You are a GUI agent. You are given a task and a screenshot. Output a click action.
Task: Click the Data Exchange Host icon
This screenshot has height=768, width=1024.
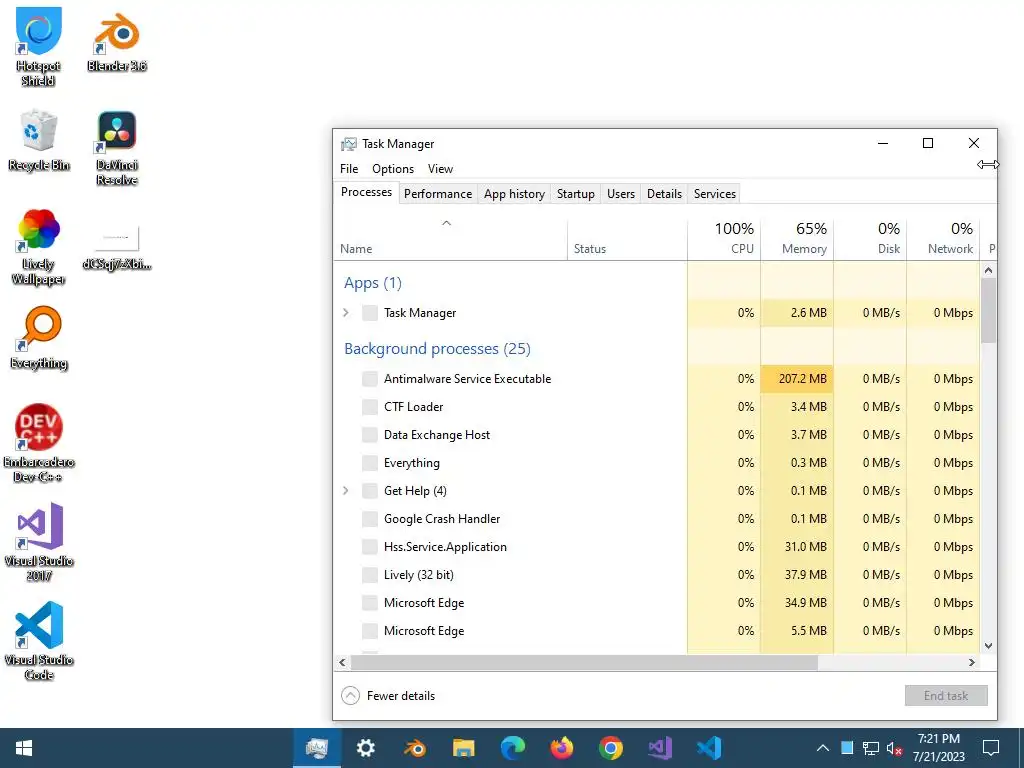(370, 435)
